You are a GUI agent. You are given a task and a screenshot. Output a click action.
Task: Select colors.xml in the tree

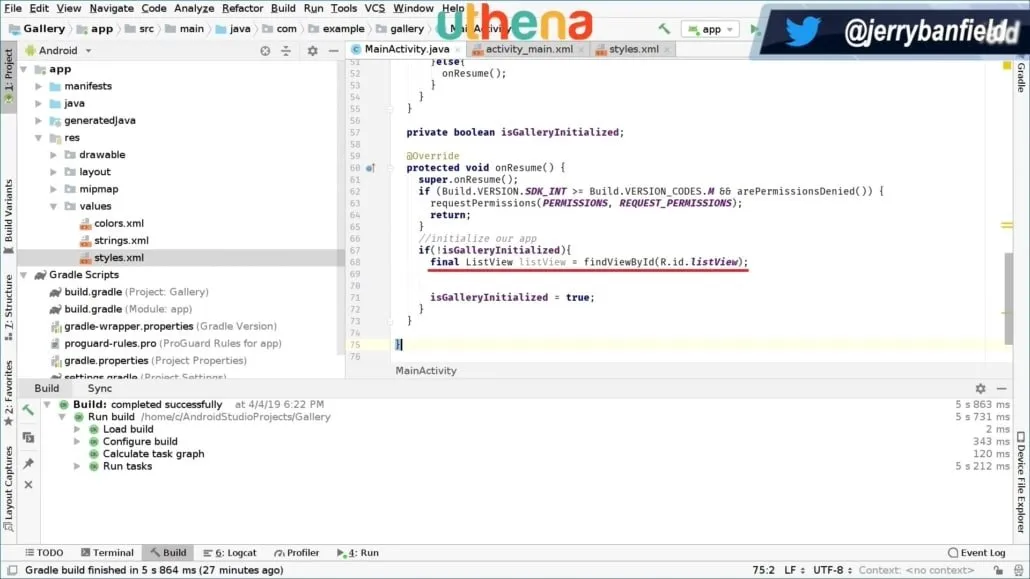(118, 223)
